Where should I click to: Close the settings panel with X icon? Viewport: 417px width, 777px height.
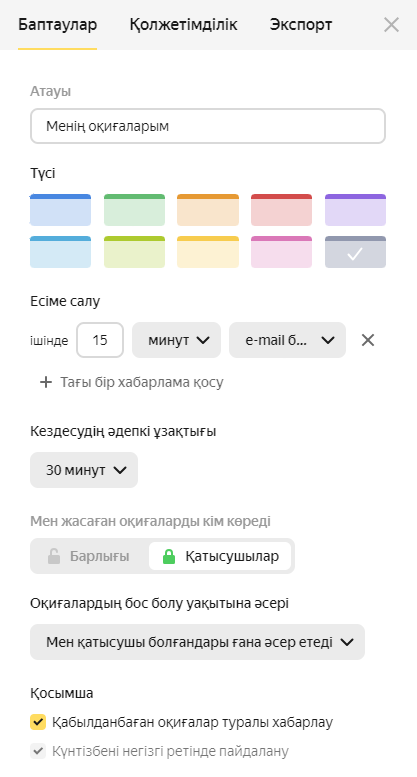pos(391,24)
